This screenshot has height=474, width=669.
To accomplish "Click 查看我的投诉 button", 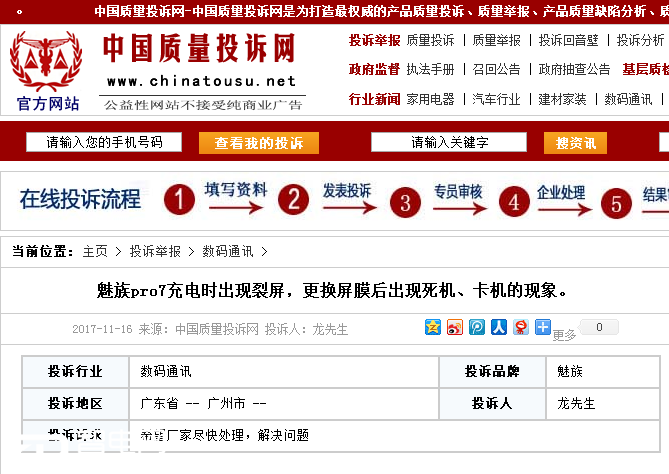I will click(259, 143).
